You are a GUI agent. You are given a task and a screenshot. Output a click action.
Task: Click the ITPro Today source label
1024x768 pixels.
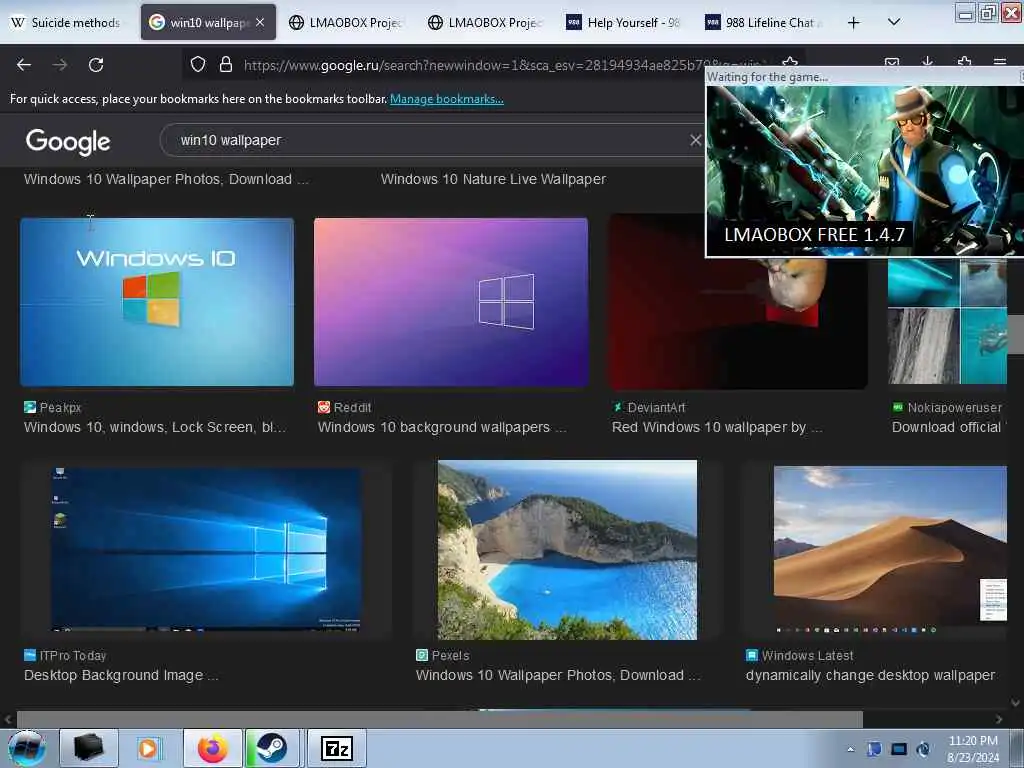pos(72,656)
